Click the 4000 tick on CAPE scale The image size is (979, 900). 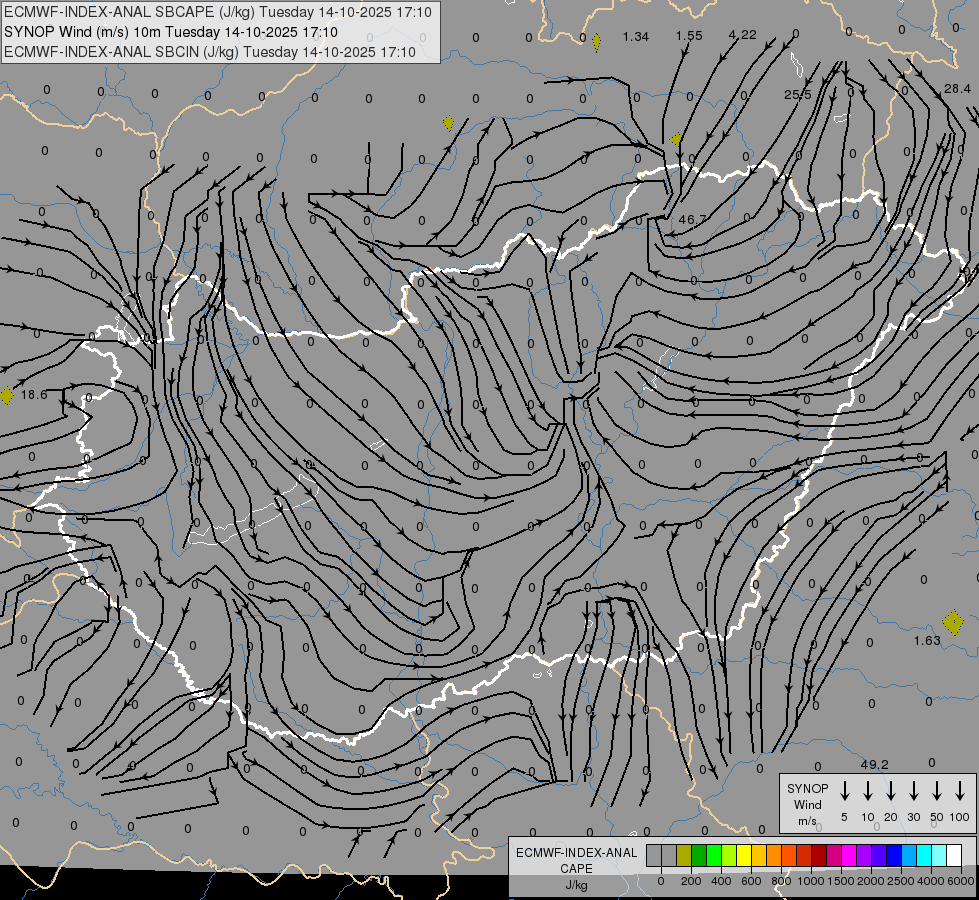click(x=931, y=881)
